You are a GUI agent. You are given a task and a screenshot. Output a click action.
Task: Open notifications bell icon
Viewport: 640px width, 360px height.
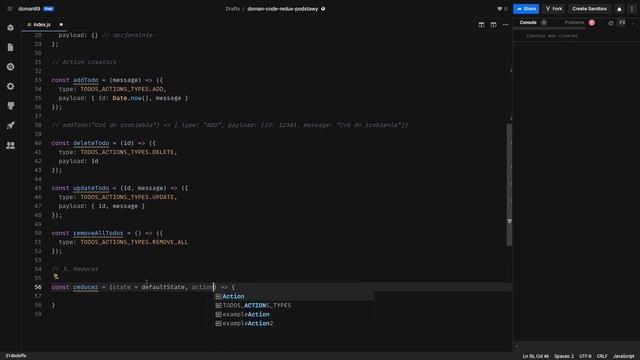tap(619, 9)
